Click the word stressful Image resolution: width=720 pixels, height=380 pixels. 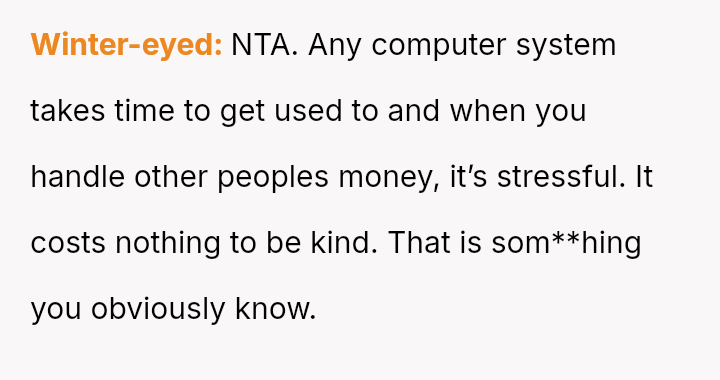[561, 177]
